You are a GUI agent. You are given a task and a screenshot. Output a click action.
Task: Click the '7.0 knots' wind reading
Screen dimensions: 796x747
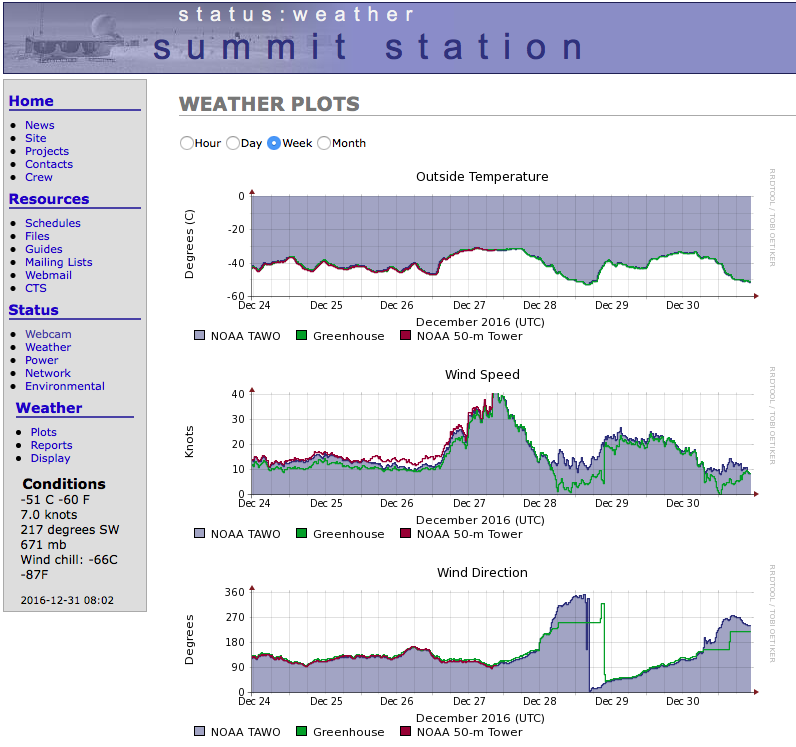click(49, 515)
